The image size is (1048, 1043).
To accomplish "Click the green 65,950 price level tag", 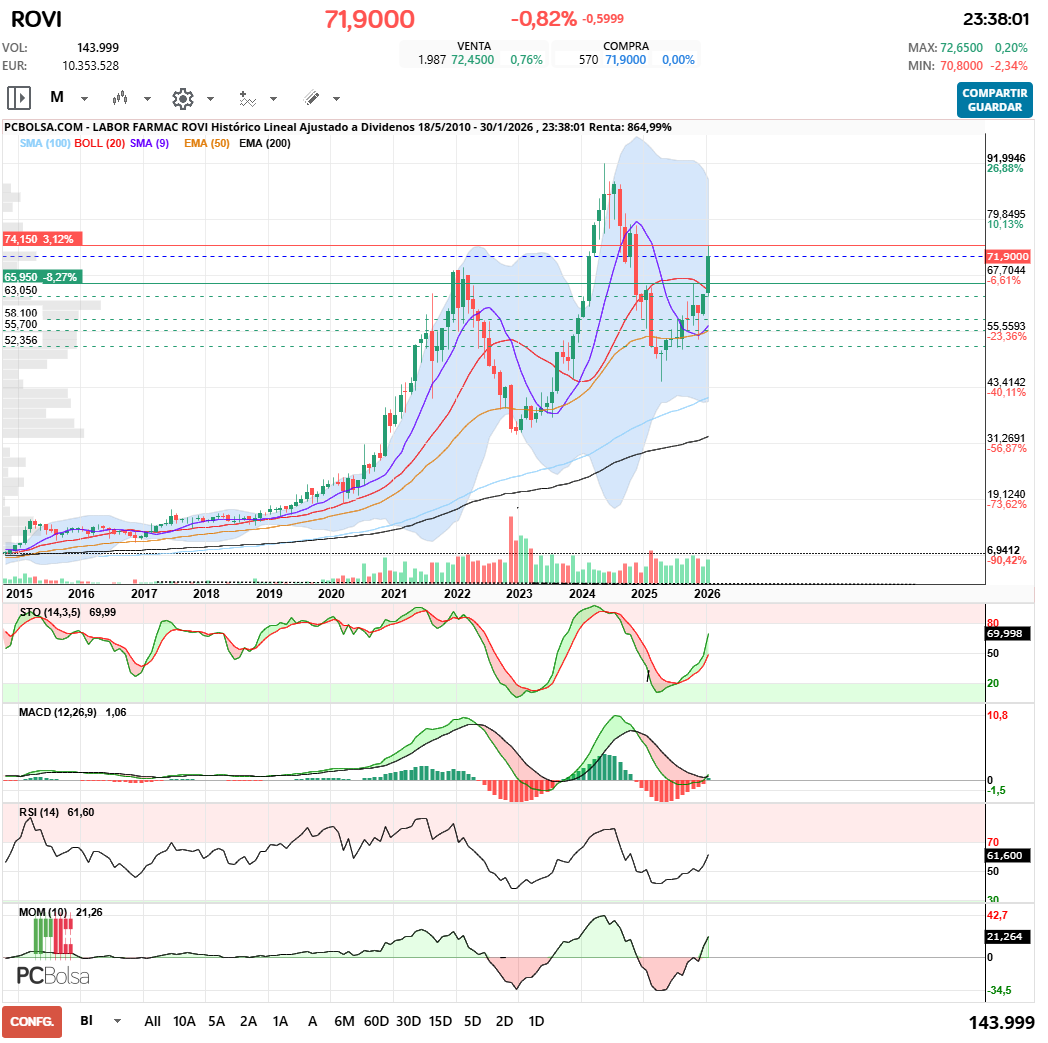I will point(42,276).
